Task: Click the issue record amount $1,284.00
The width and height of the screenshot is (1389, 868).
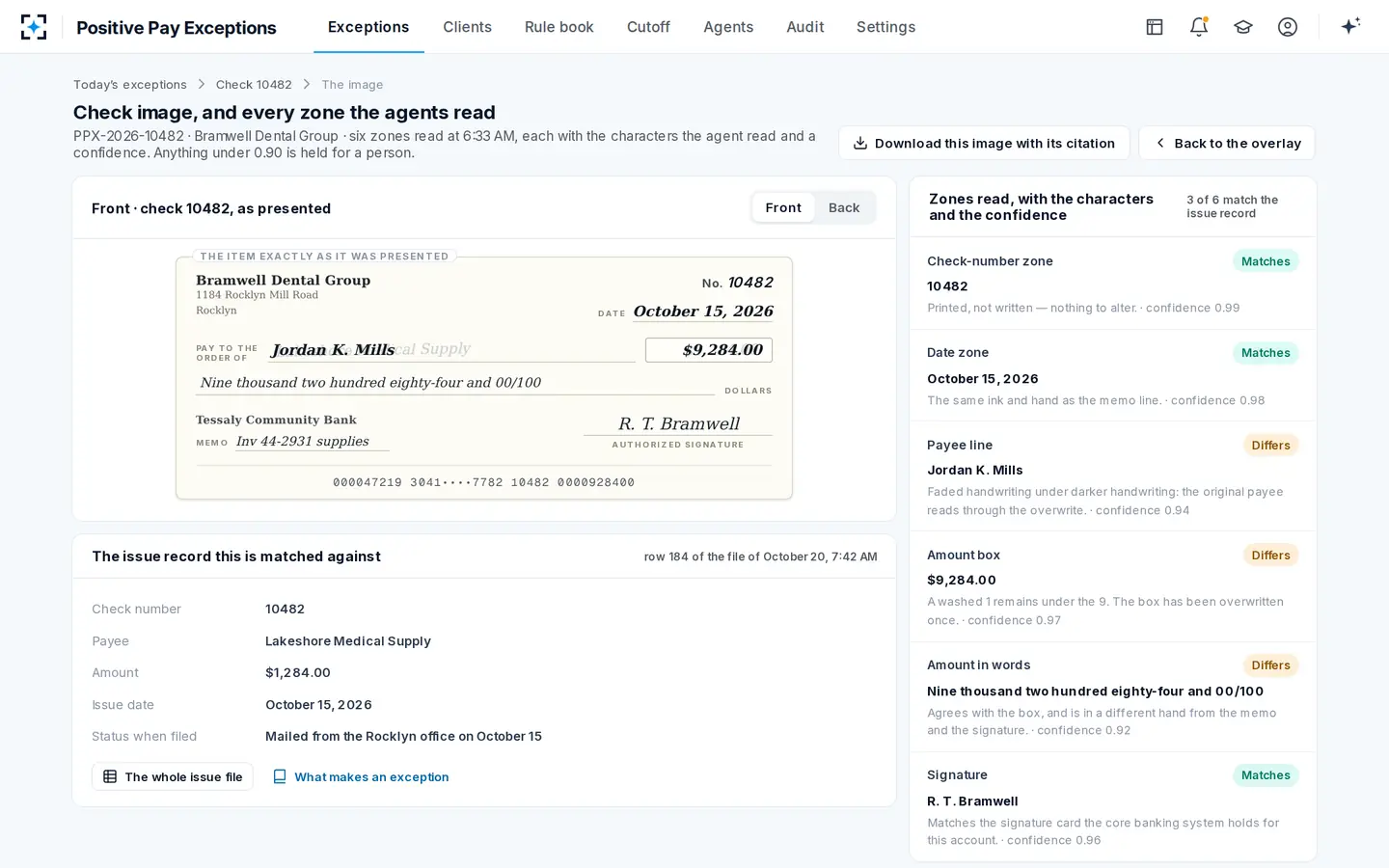Action: [298, 673]
